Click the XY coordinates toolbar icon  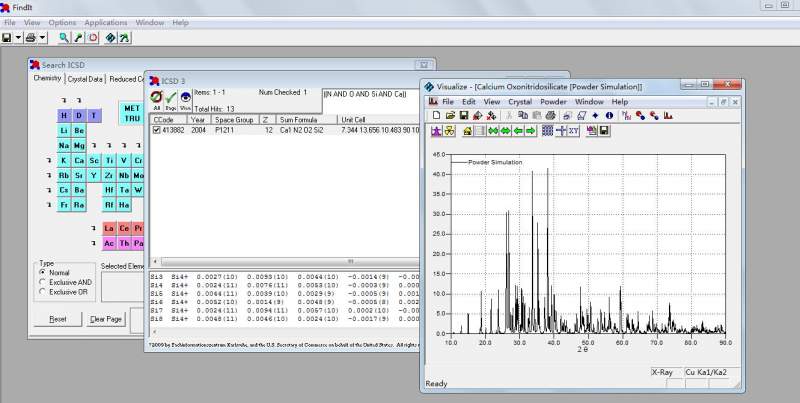573,131
